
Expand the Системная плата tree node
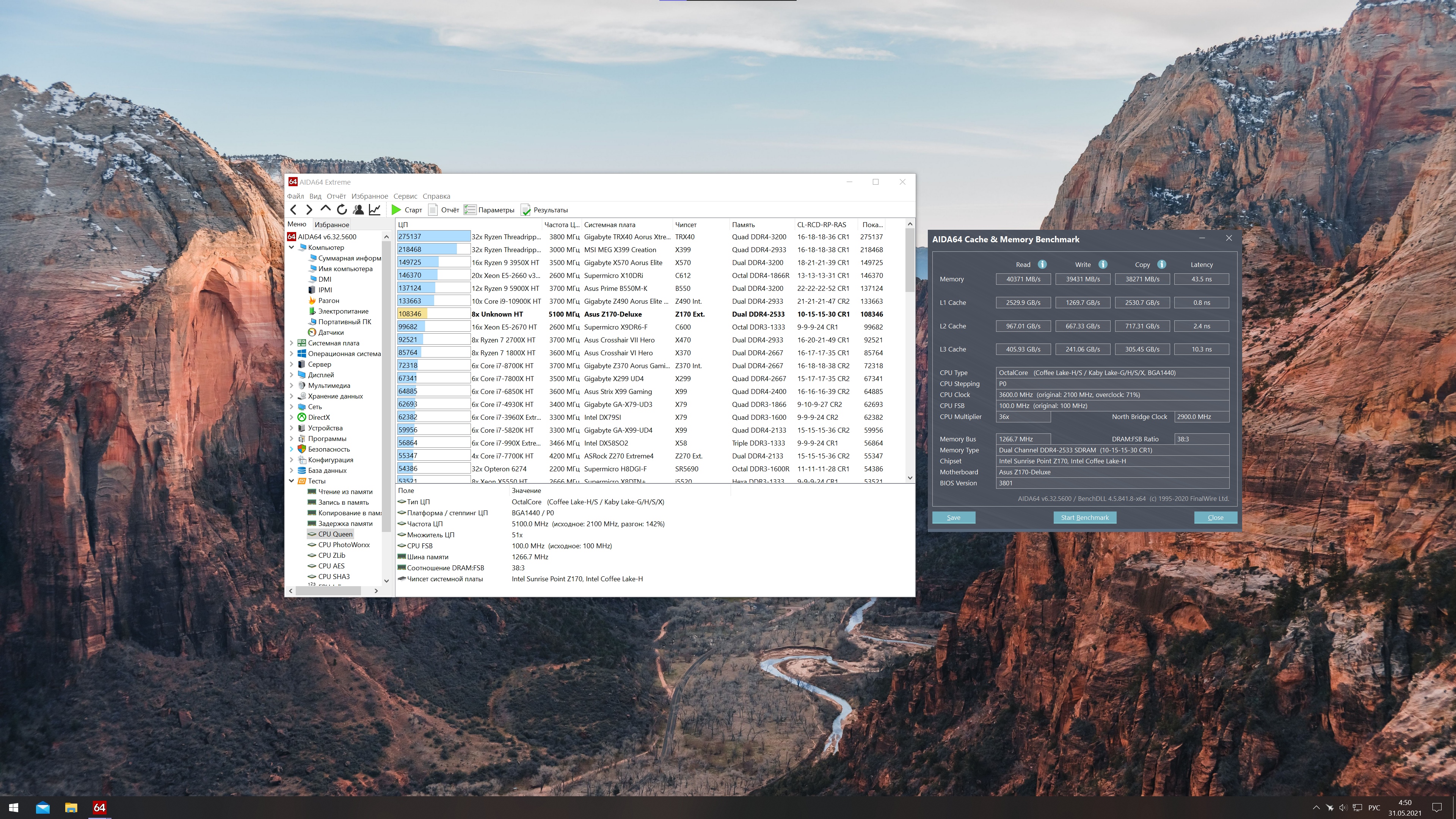point(292,343)
